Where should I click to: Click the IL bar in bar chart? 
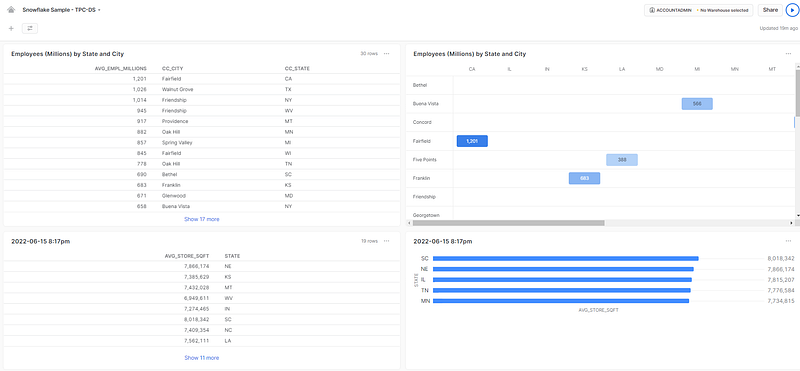tap(562, 280)
